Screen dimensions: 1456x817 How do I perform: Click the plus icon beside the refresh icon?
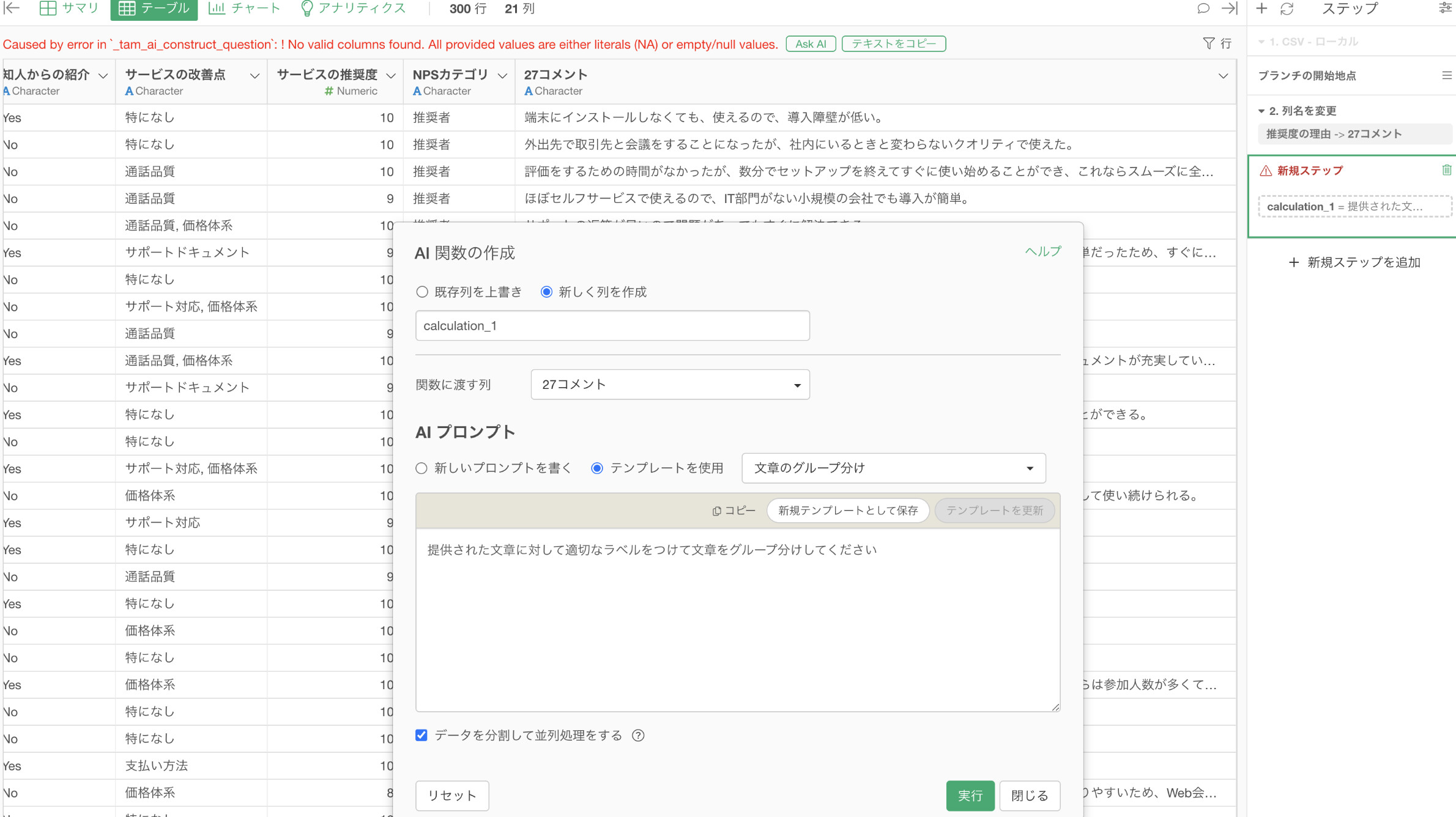pyautogui.click(x=1261, y=9)
